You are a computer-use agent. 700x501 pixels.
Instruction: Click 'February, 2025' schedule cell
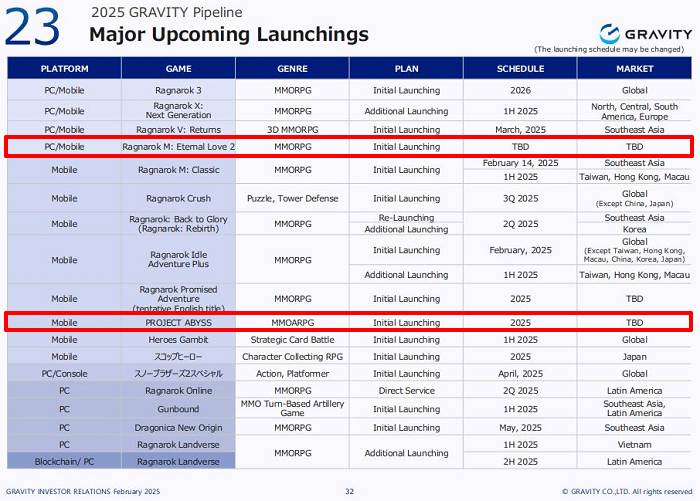pyautogui.click(x=520, y=250)
